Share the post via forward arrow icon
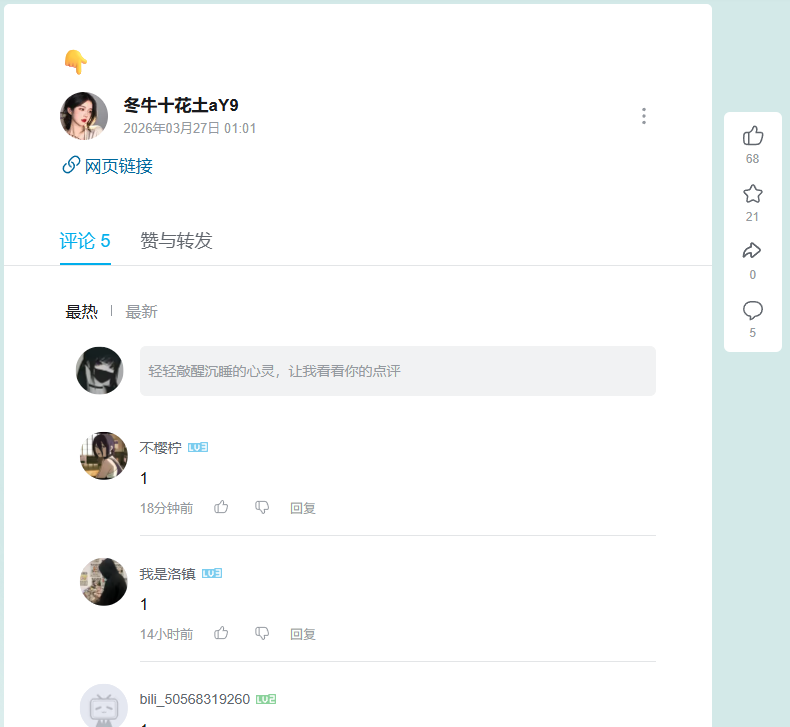The height and width of the screenshot is (727, 790). 753,251
